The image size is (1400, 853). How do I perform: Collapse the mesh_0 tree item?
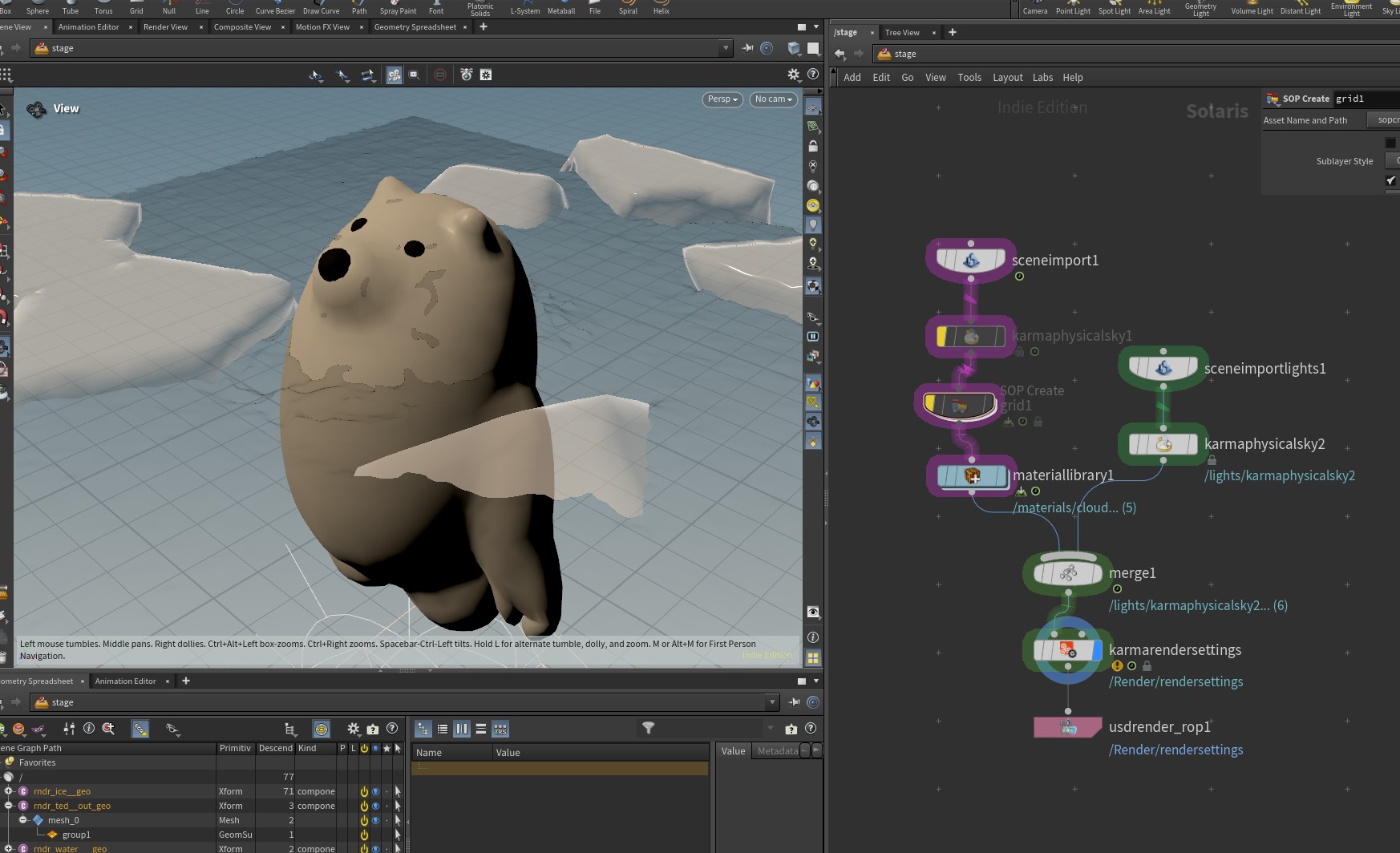[x=23, y=820]
